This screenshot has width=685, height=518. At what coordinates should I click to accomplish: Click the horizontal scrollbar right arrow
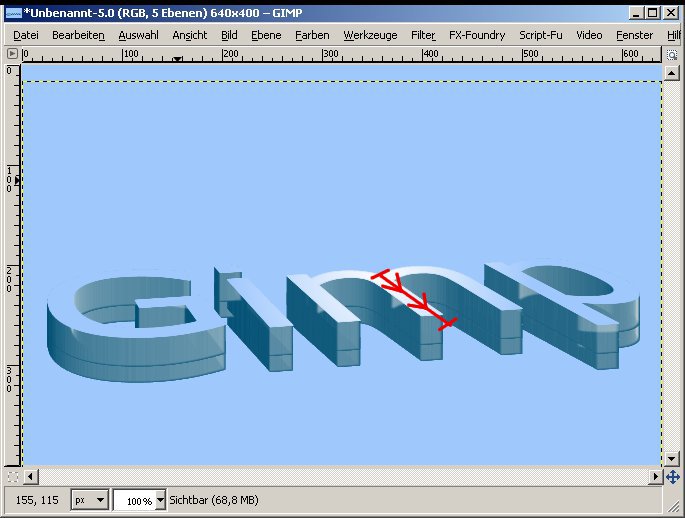pos(656,477)
